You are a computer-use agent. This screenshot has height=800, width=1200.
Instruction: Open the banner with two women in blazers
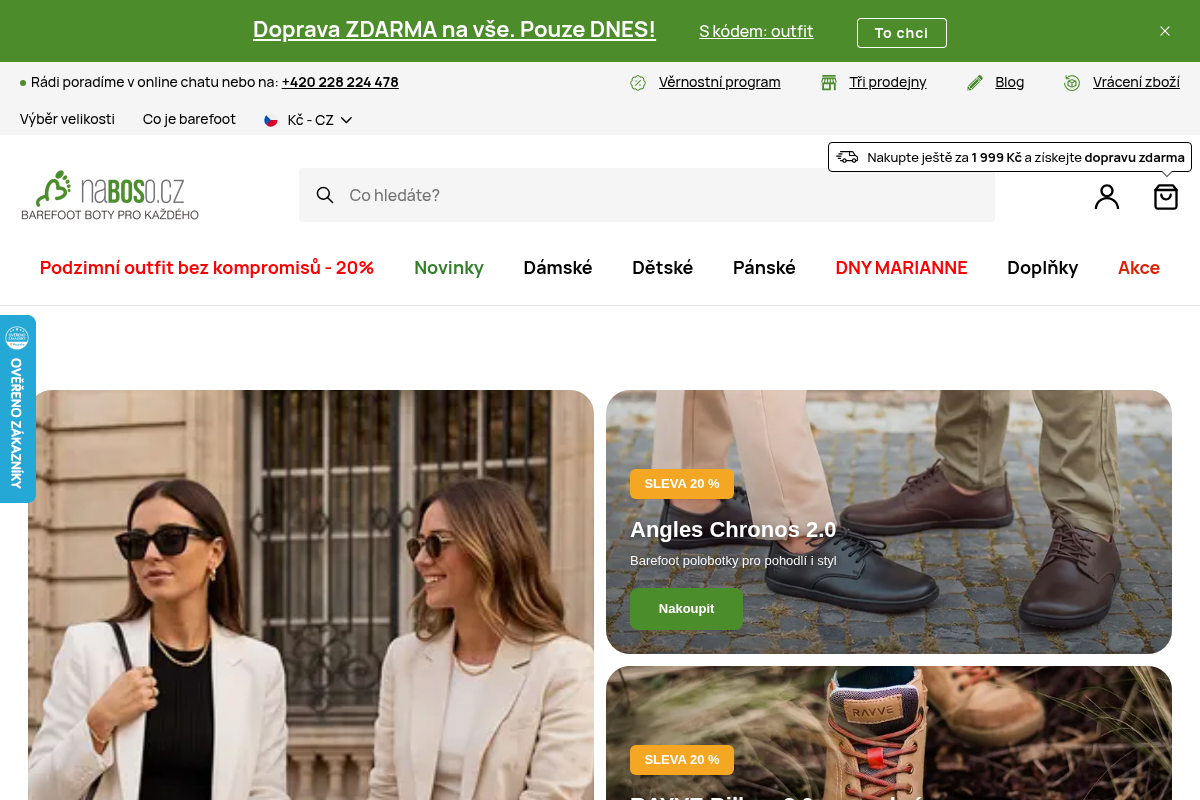pyautogui.click(x=311, y=595)
